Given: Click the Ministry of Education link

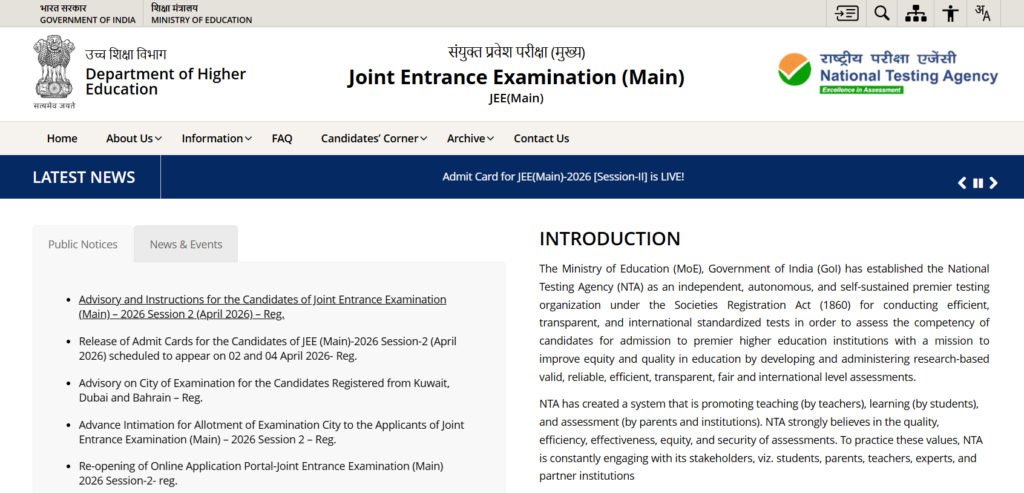Looking at the screenshot, I should (x=201, y=14).
